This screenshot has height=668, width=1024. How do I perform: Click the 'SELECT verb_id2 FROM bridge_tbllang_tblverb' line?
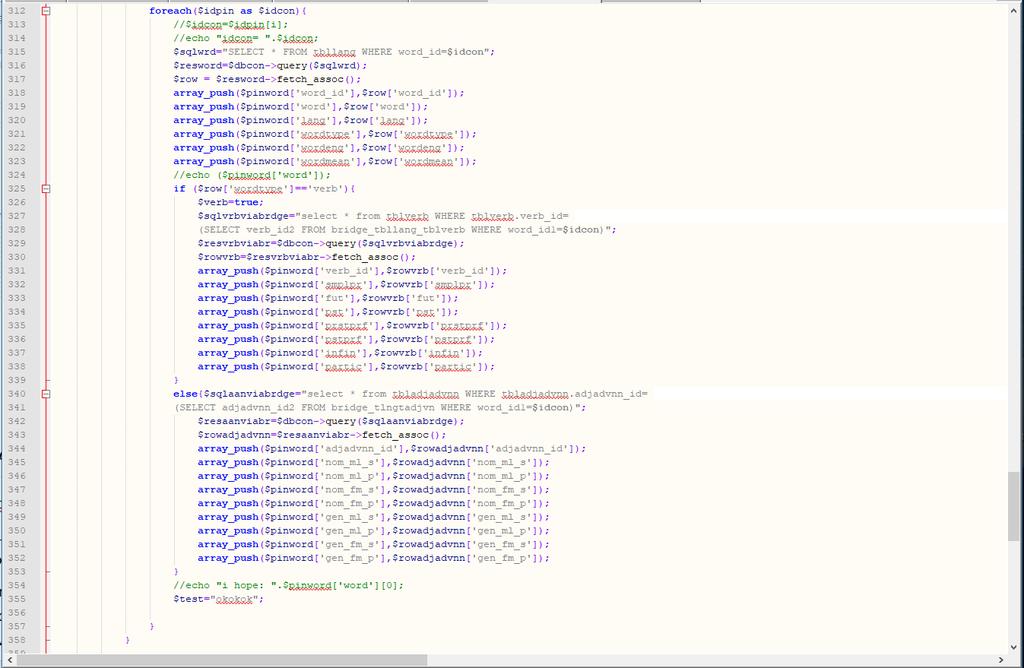click(407, 231)
